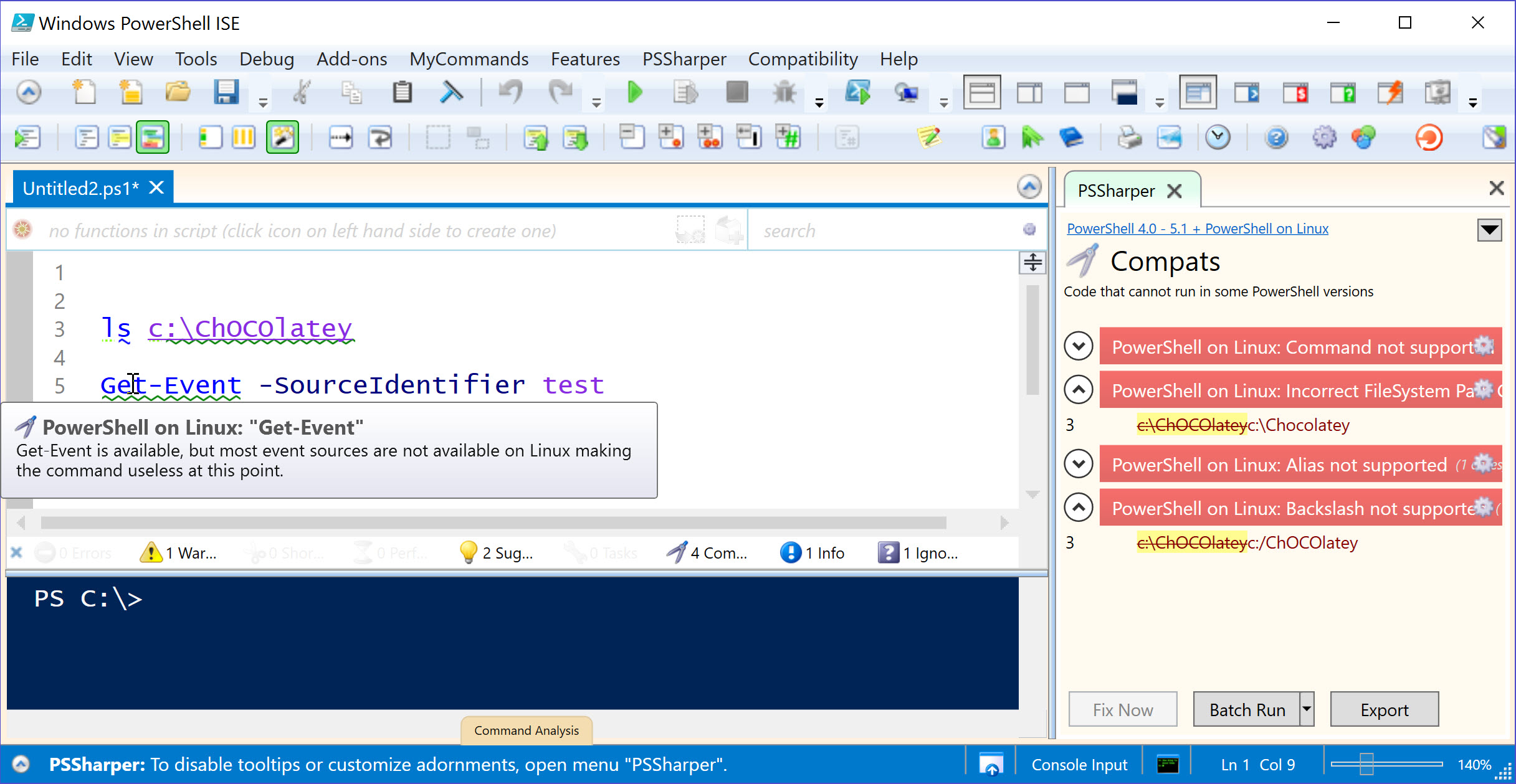
Task: Click the zoom slider in status bar
Action: point(1366,764)
